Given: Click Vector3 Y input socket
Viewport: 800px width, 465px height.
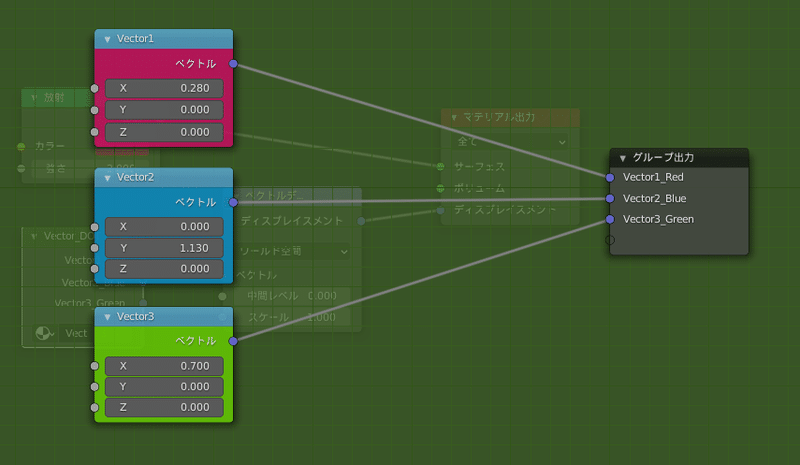Looking at the screenshot, I should point(94,387).
